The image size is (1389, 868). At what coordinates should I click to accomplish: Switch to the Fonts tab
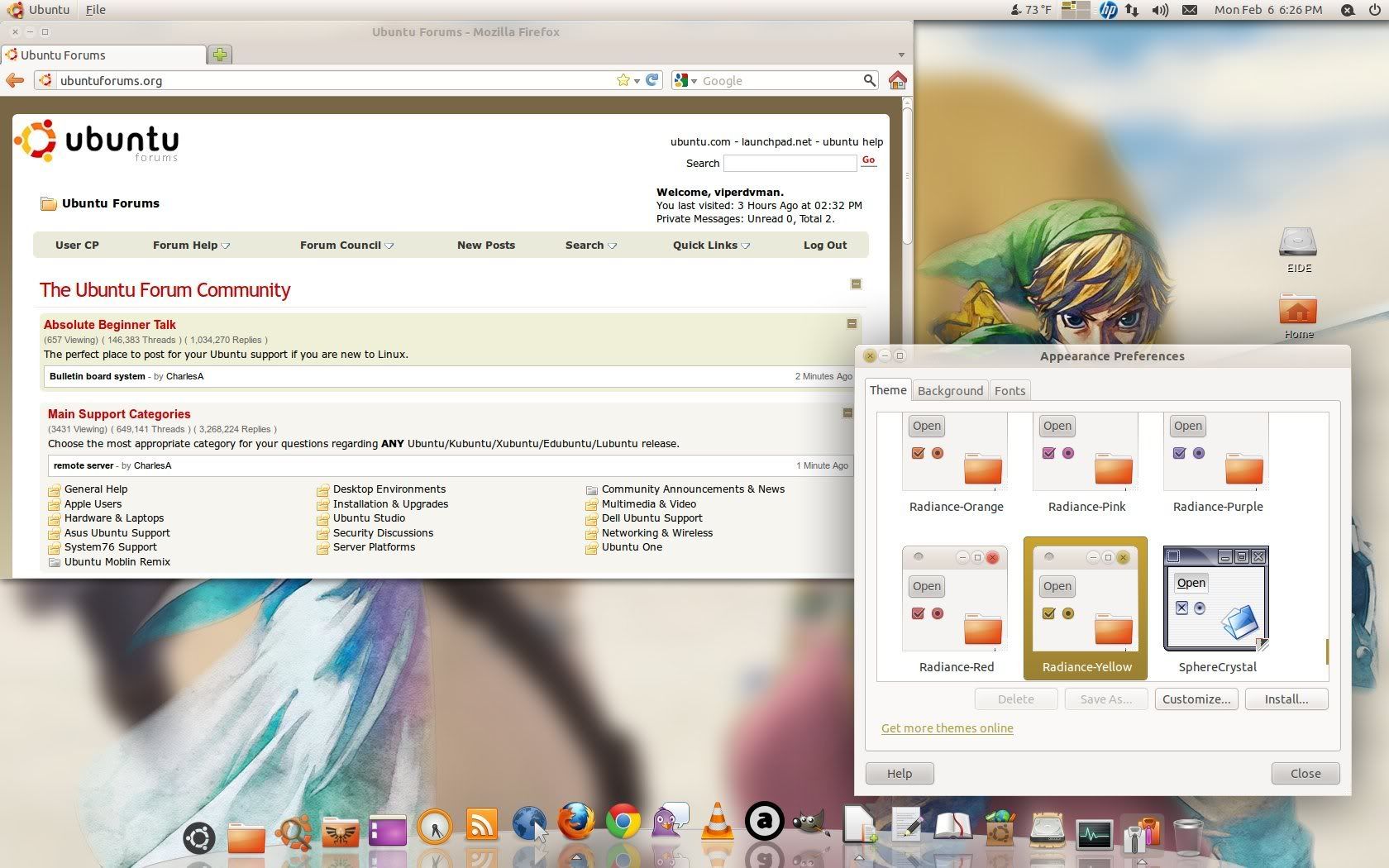click(x=1010, y=390)
